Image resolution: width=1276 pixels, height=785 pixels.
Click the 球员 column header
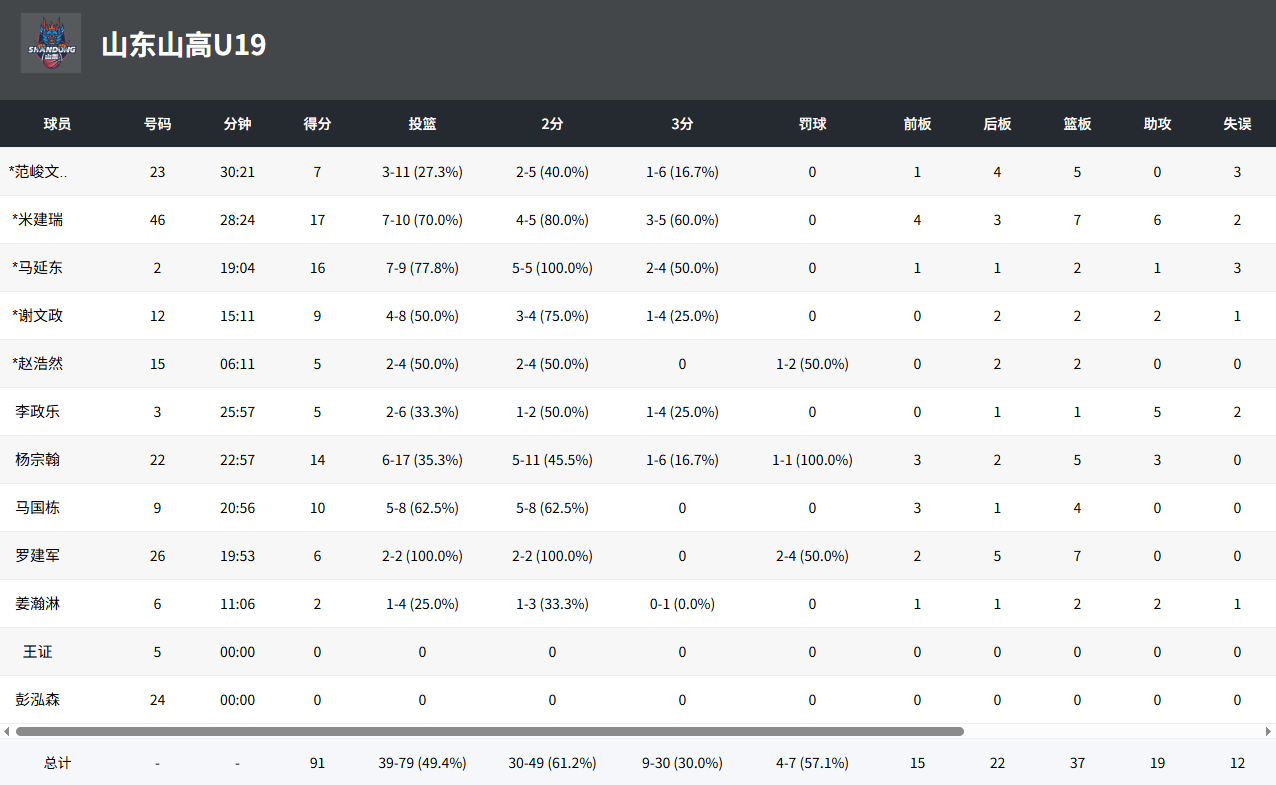(57, 124)
